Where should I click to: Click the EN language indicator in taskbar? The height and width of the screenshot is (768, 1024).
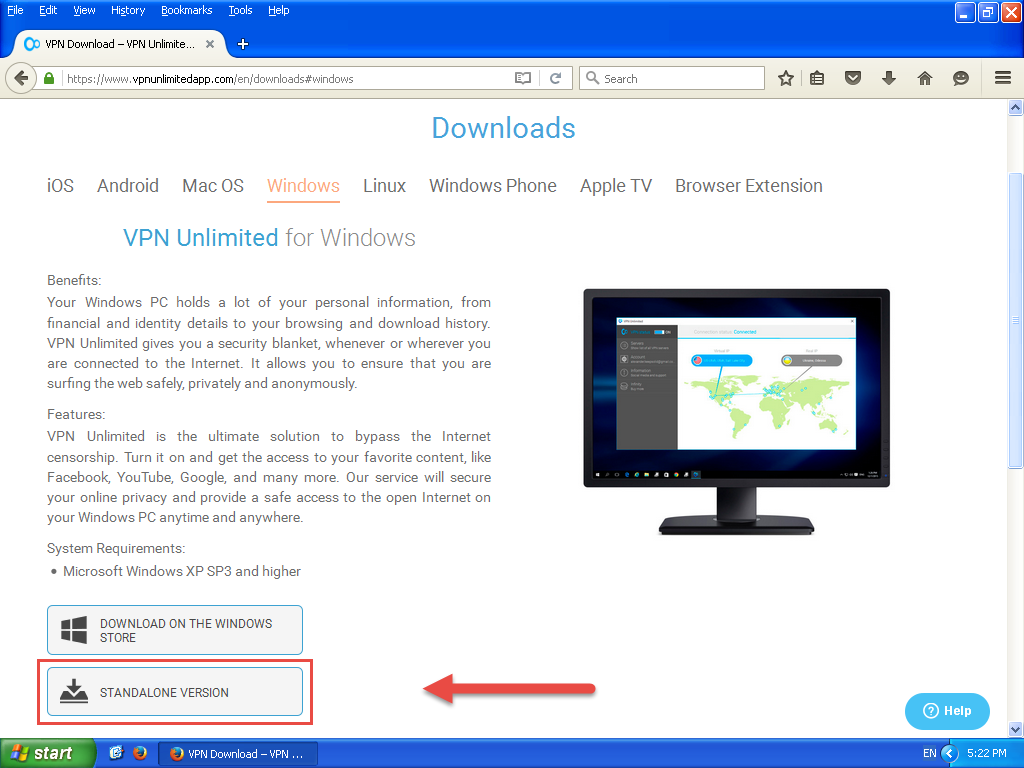929,753
